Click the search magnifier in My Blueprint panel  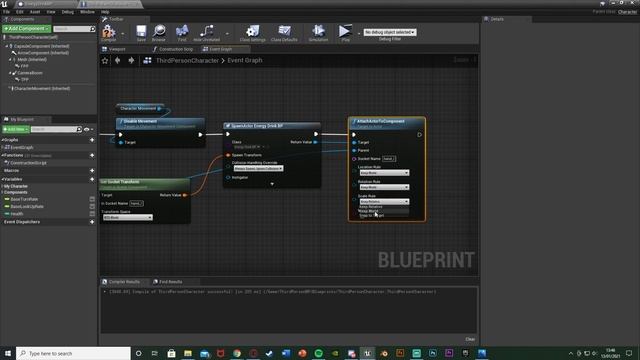pos(79,129)
